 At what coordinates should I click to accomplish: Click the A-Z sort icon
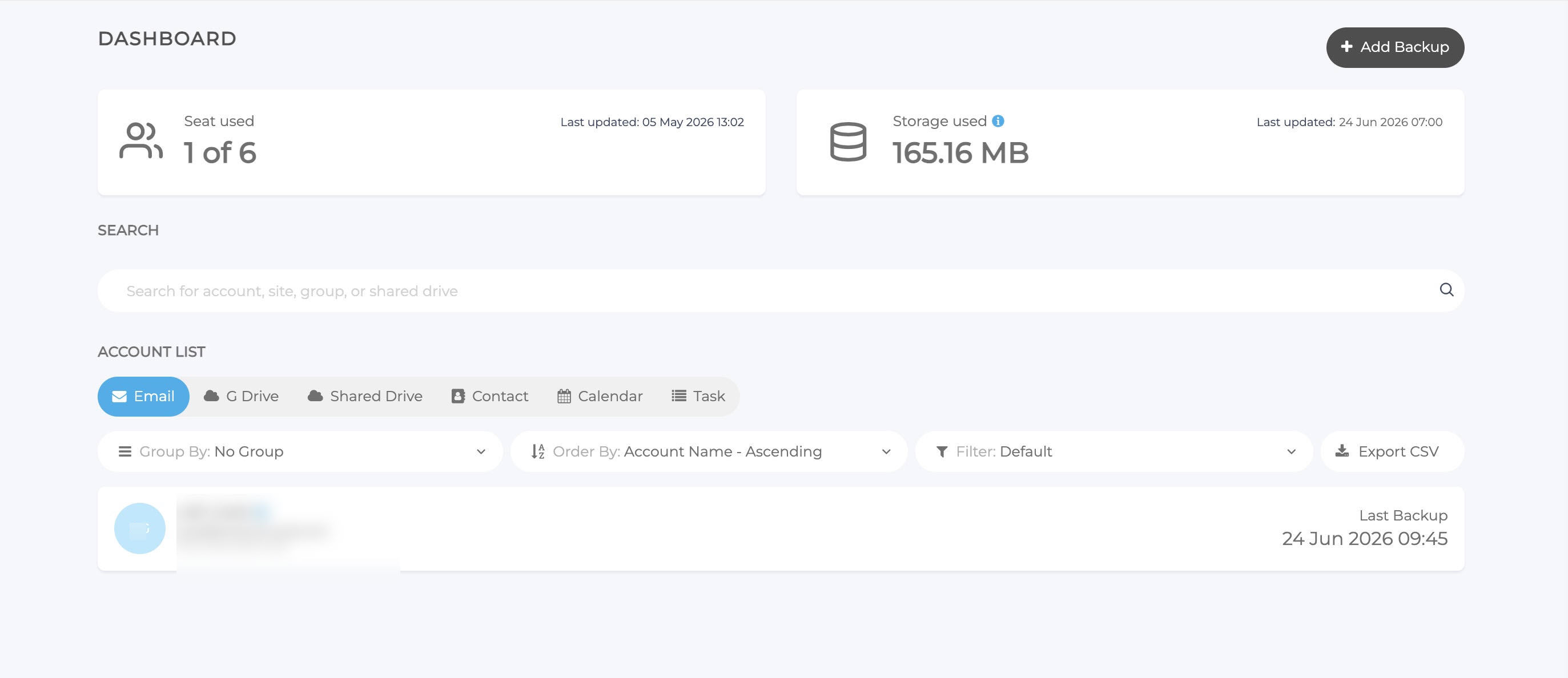click(x=537, y=451)
